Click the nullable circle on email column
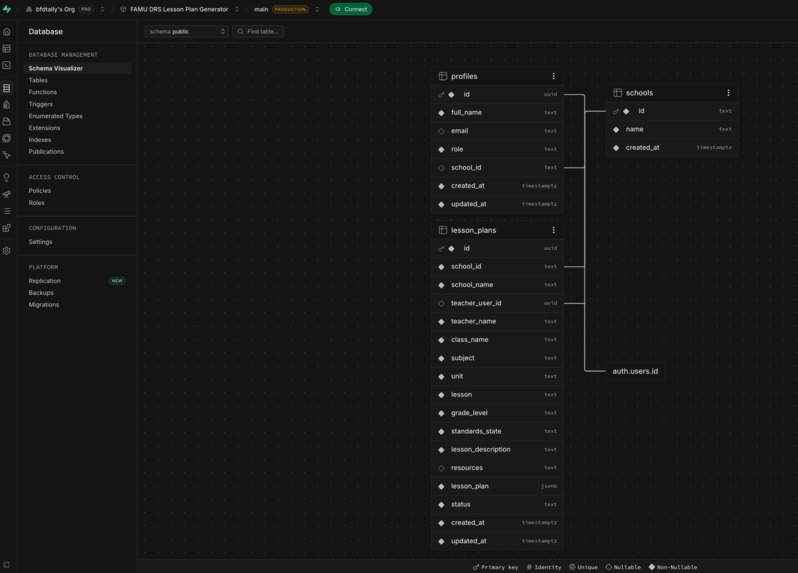The width and height of the screenshot is (798, 573). pos(441,131)
